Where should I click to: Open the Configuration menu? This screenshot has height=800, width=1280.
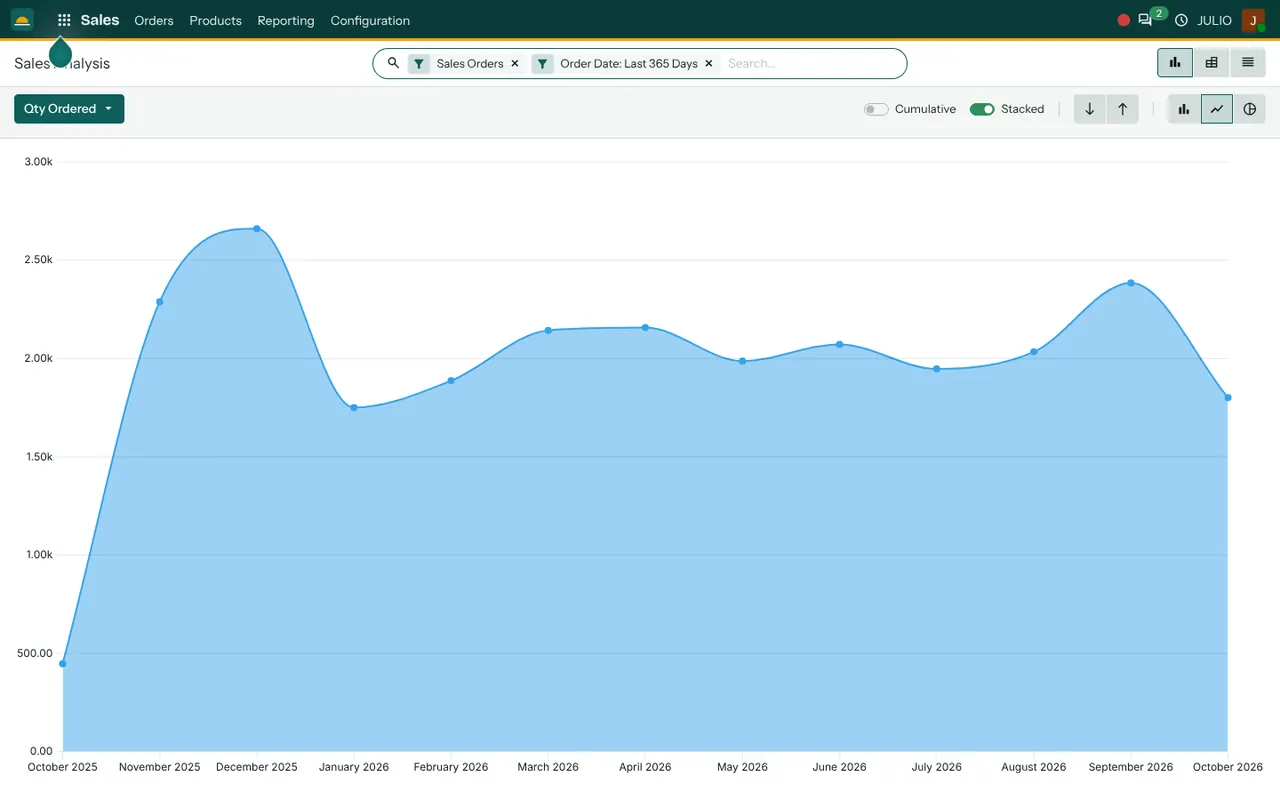pyautogui.click(x=370, y=20)
